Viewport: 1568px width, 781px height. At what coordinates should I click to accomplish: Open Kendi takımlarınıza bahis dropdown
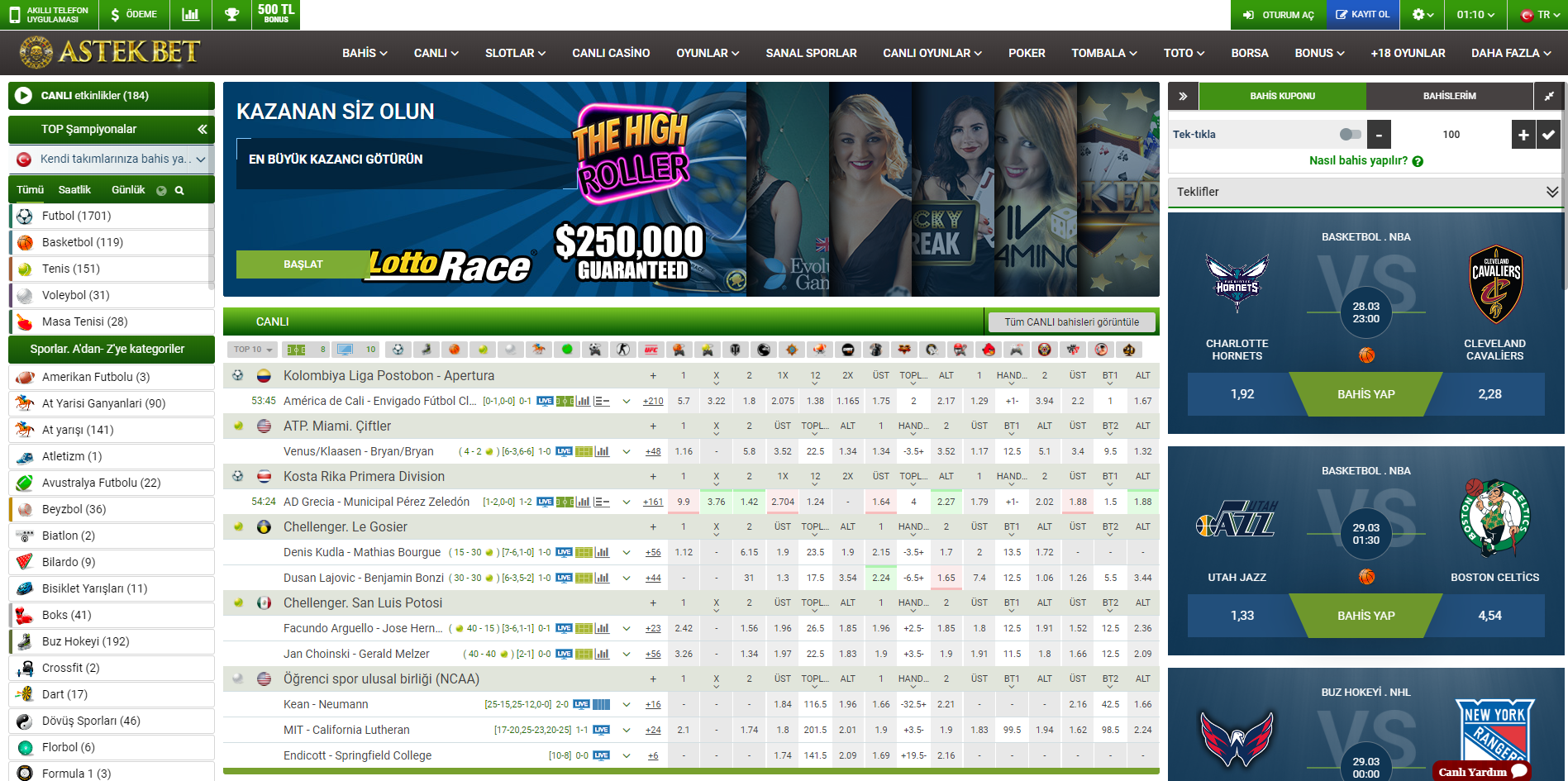(112, 159)
